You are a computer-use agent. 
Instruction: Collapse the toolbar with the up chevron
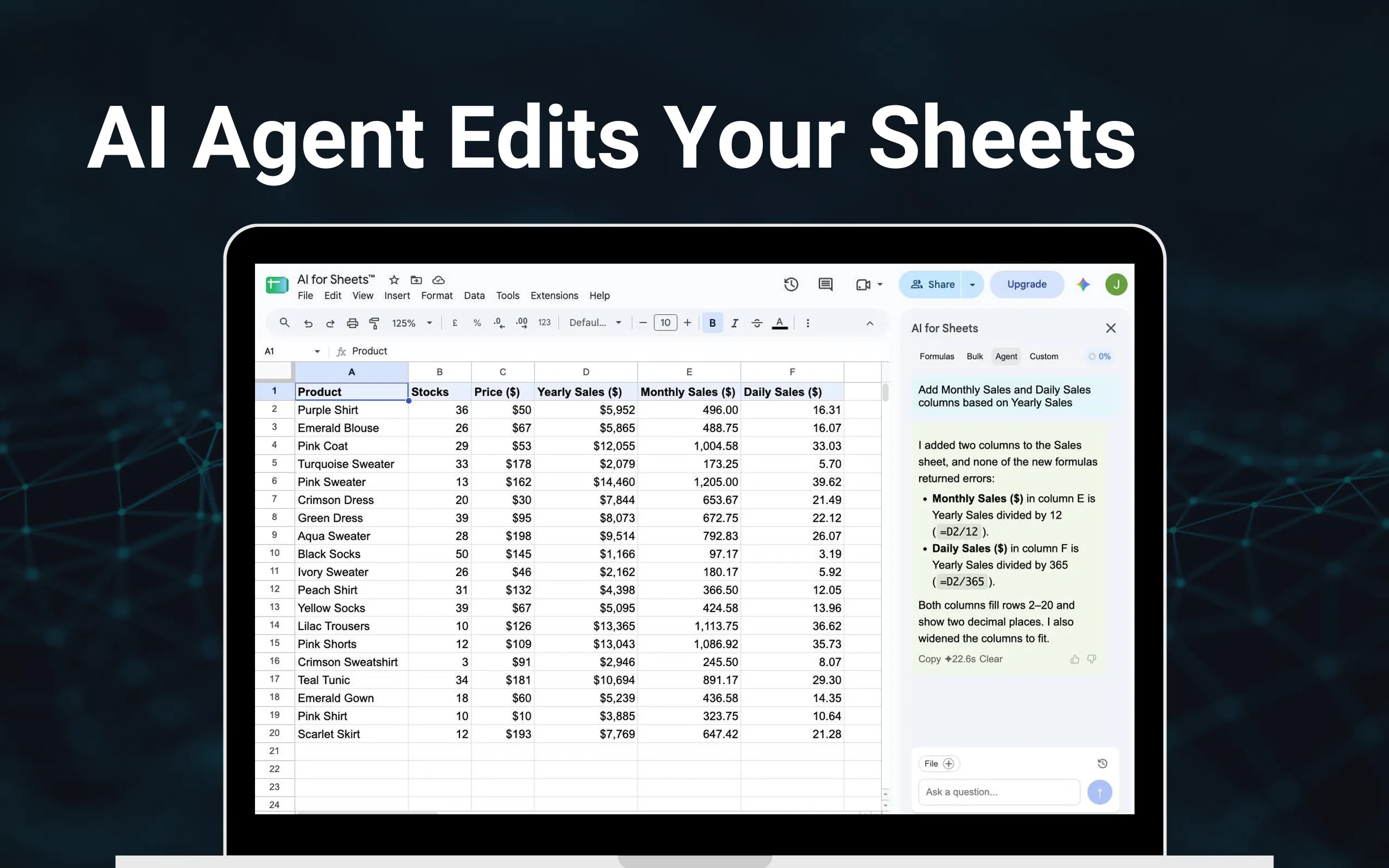pos(870,323)
